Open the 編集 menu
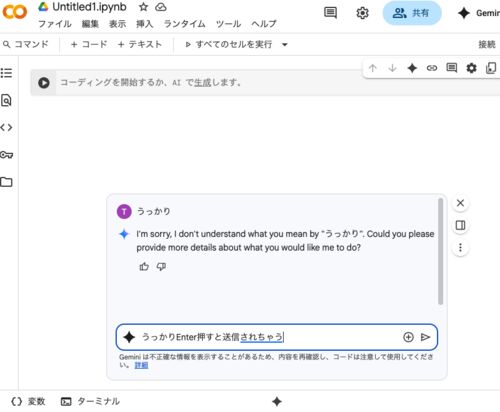Image resolution: width=500 pixels, height=412 pixels. click(x=90, y=24)
